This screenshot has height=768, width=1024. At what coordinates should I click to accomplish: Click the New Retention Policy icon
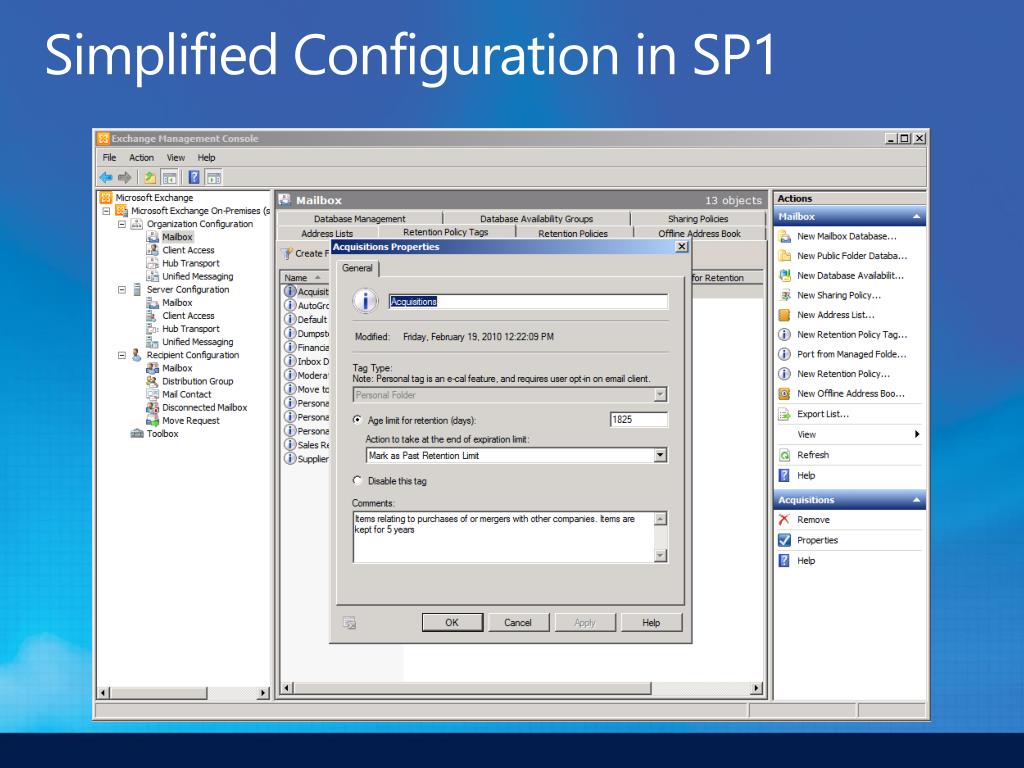[785, 374]
